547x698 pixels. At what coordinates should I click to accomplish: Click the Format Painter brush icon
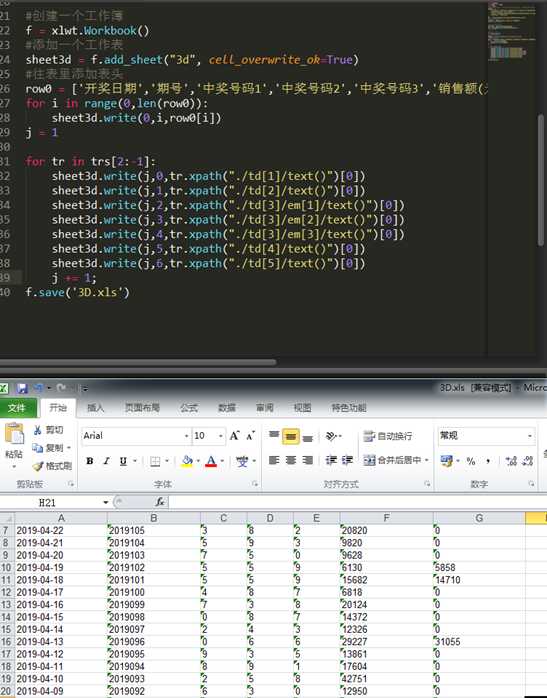pyautogui.click(x=38, y=466)
